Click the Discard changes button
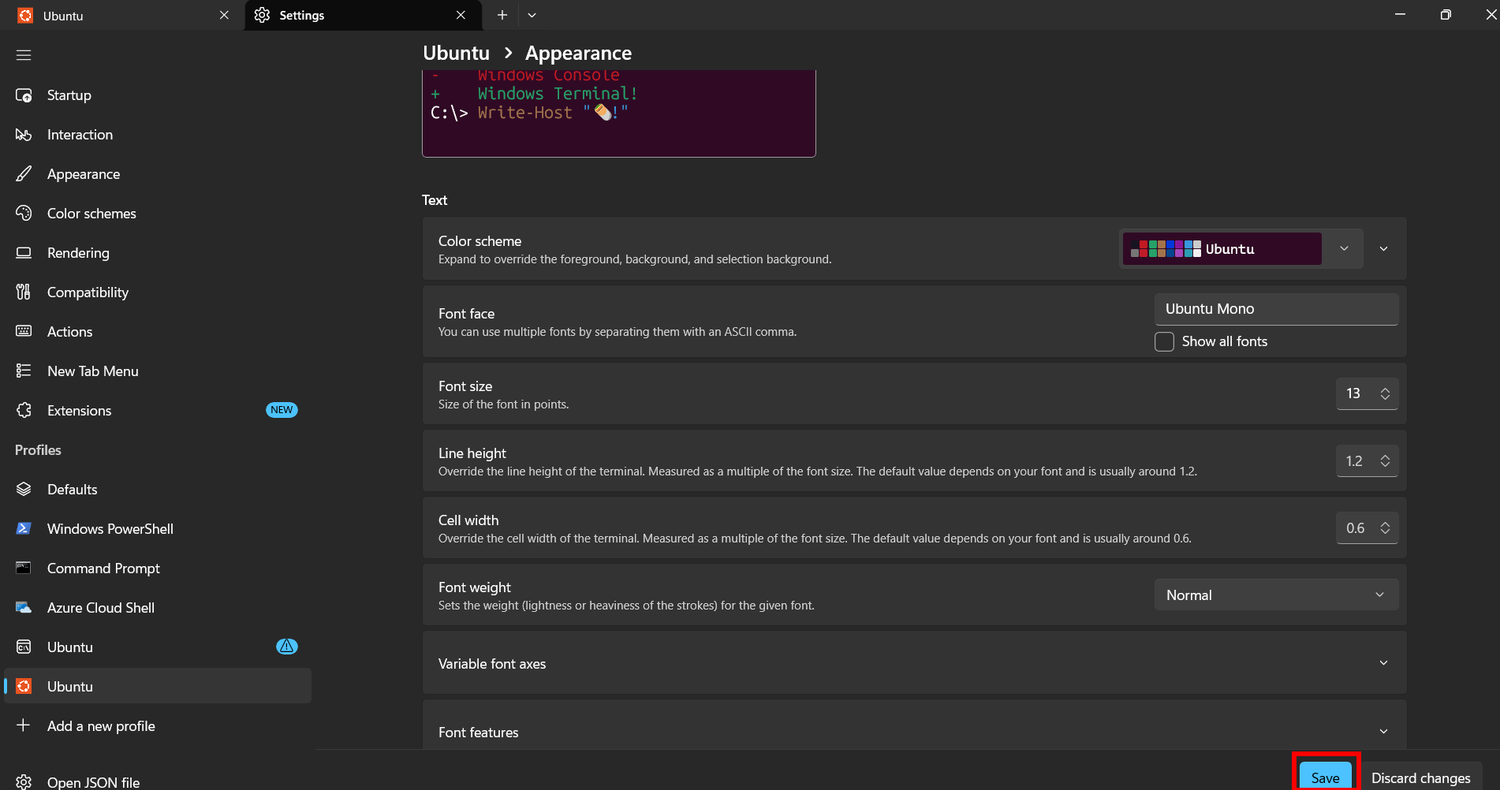Screen dimensions: 1500x790 (1420, 777)
